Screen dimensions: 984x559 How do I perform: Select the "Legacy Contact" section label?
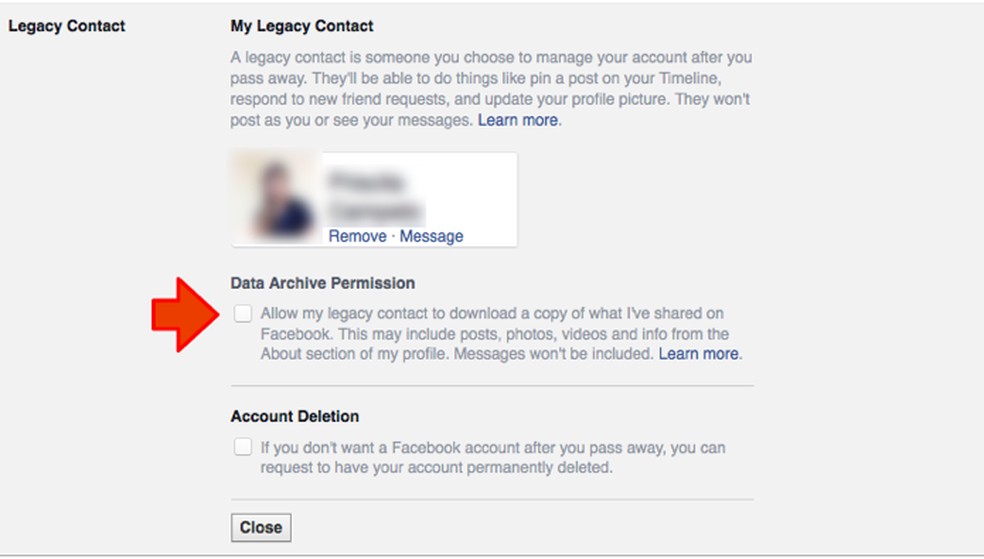[67, 26]
